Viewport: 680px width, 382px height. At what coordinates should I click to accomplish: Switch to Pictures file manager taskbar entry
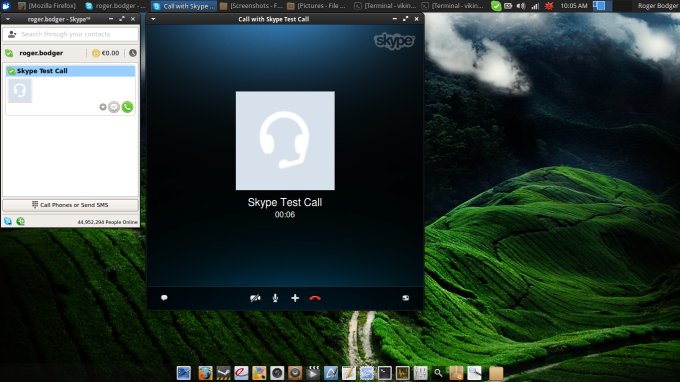coord(317,6)
